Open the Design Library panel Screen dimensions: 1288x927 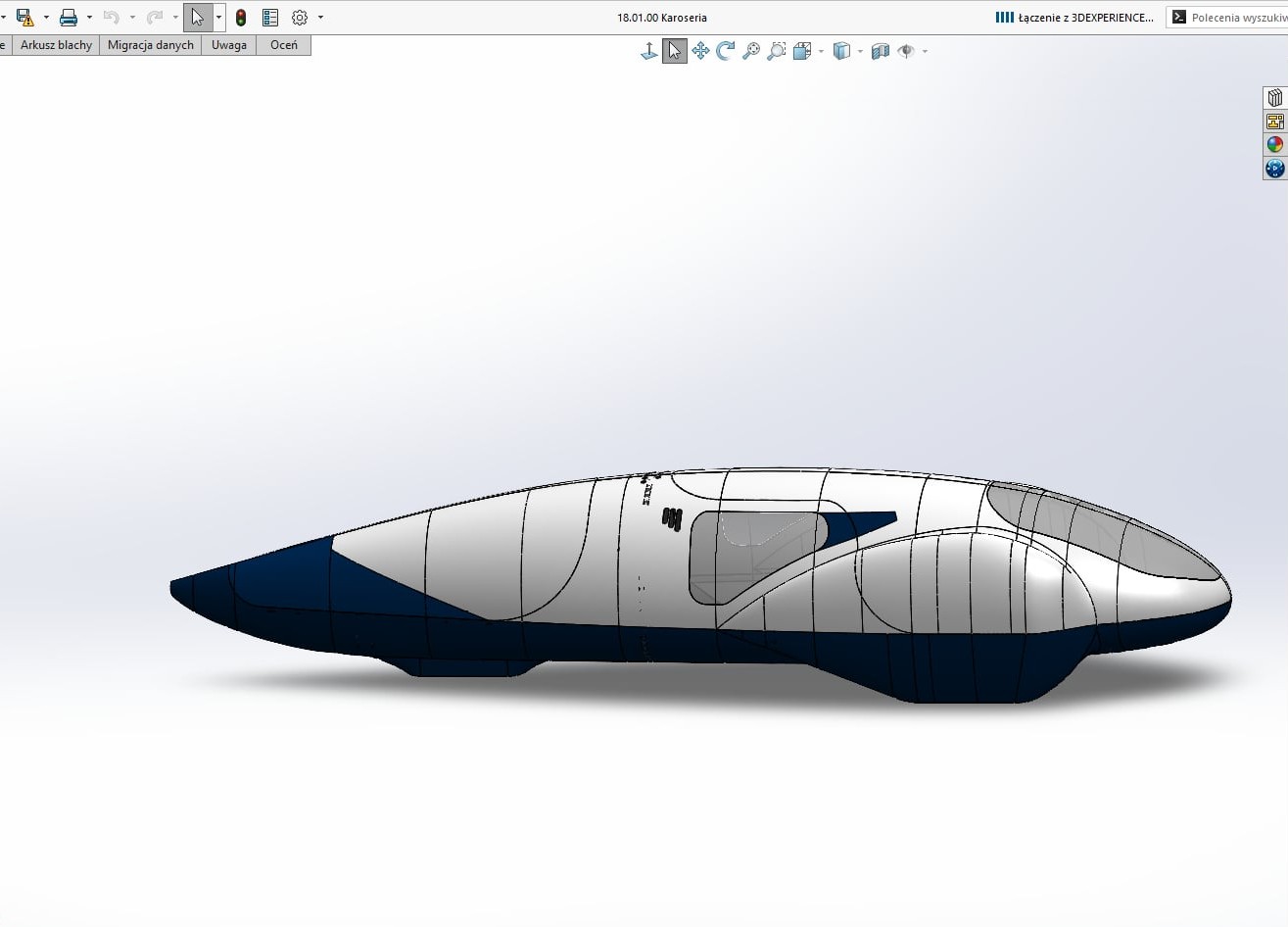1274,121
